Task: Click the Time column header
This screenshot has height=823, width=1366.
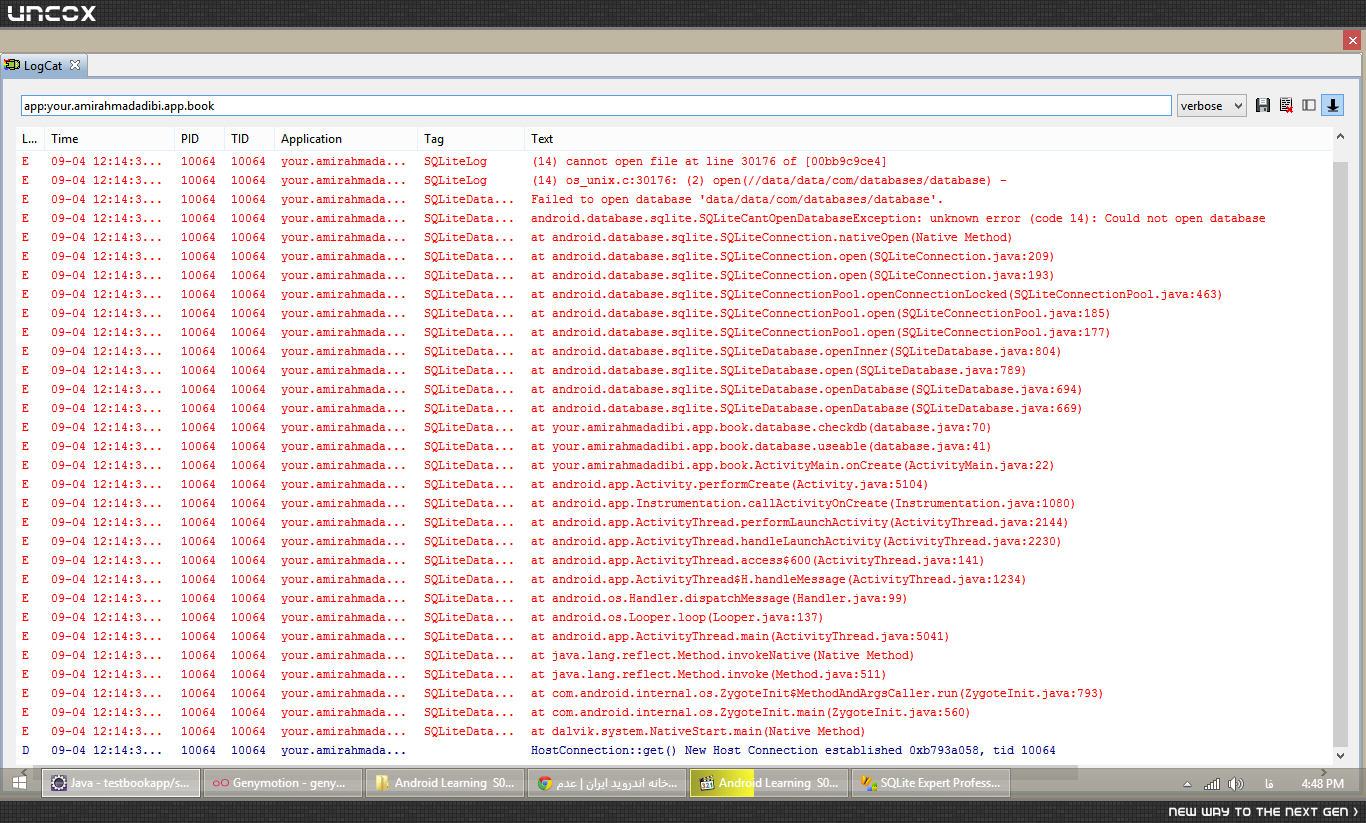Action: (110, 139)
